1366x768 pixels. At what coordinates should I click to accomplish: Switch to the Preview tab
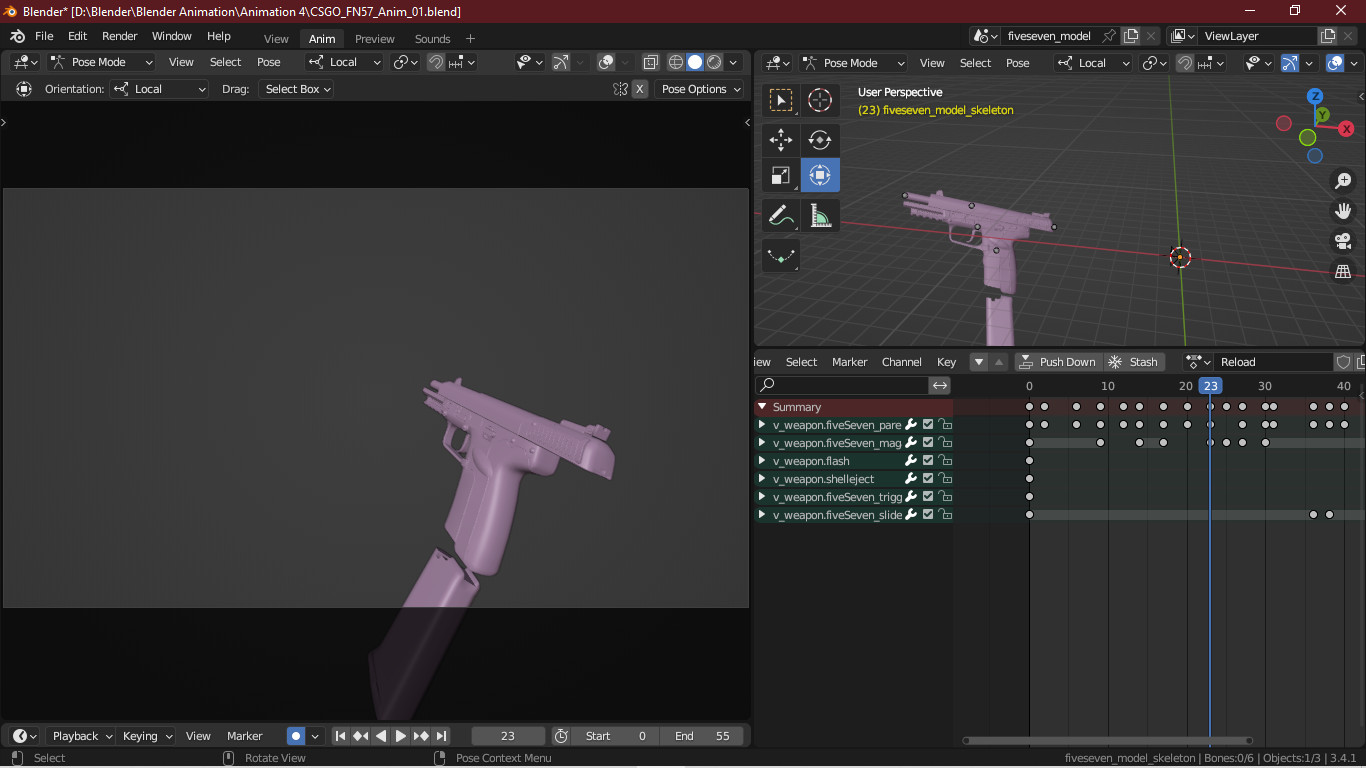375,38
